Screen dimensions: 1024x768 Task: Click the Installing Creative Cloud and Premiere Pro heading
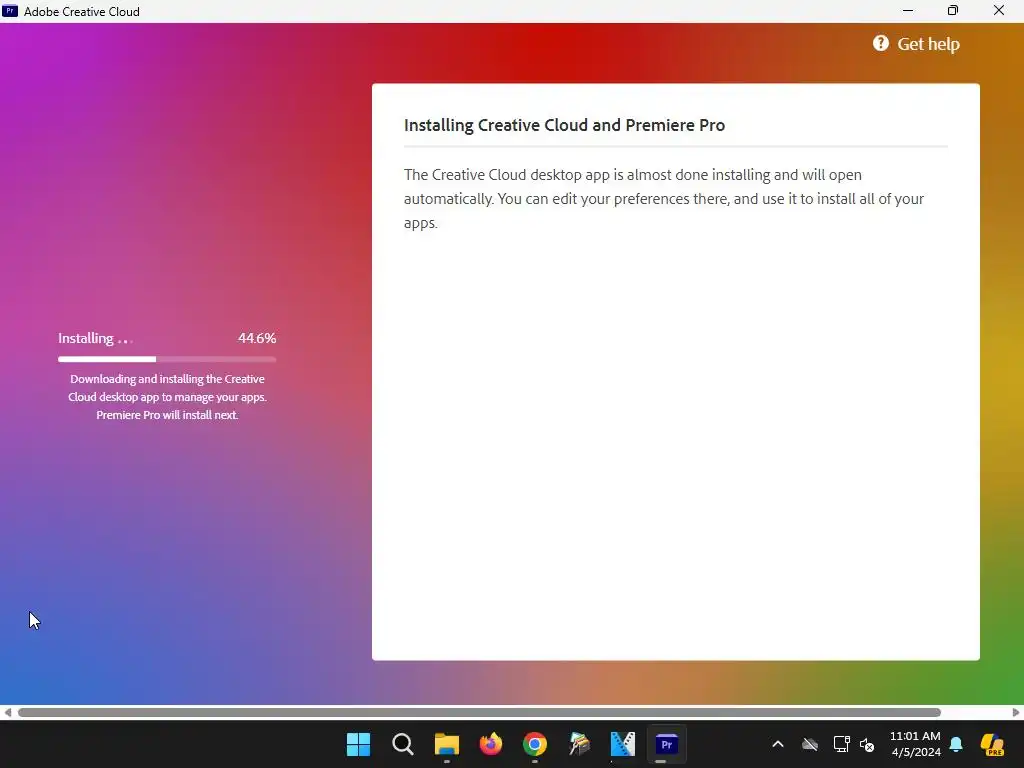(564, 125)
